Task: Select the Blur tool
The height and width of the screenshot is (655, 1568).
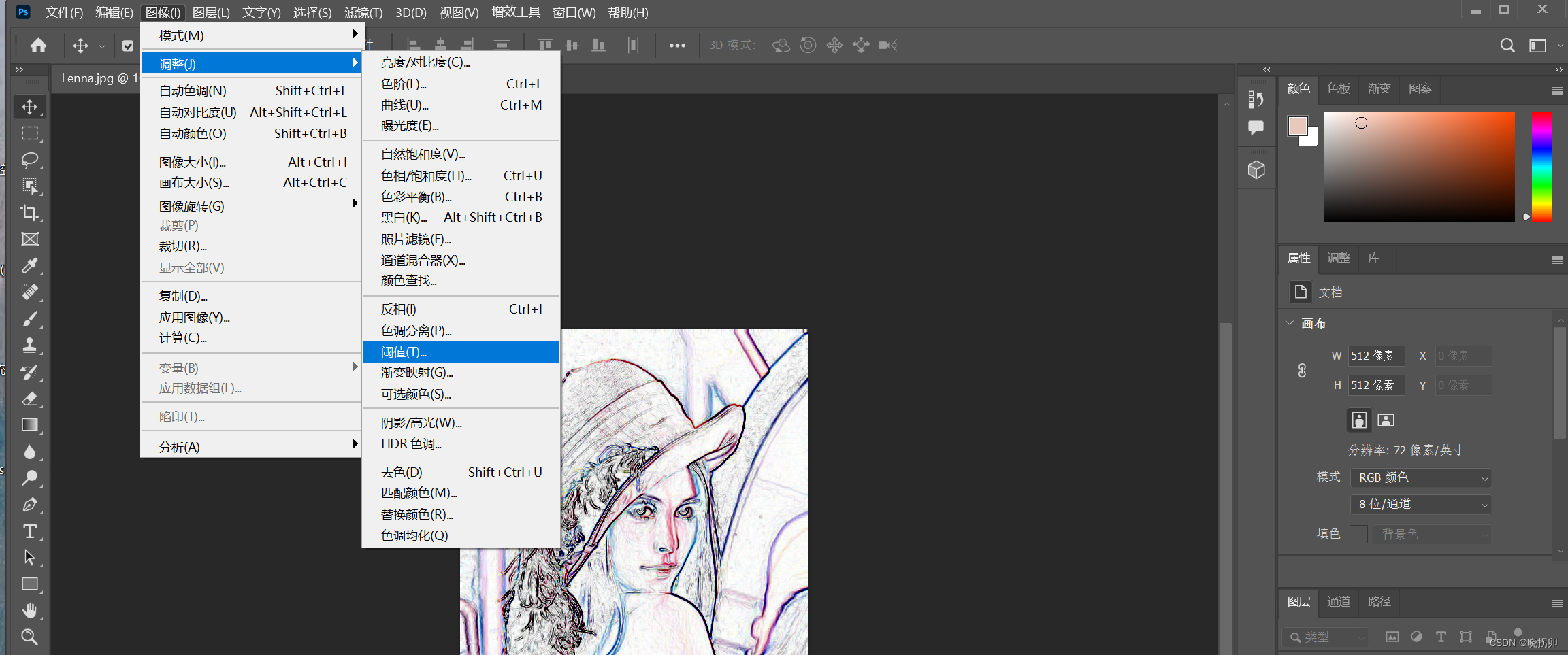Action: 29,452
